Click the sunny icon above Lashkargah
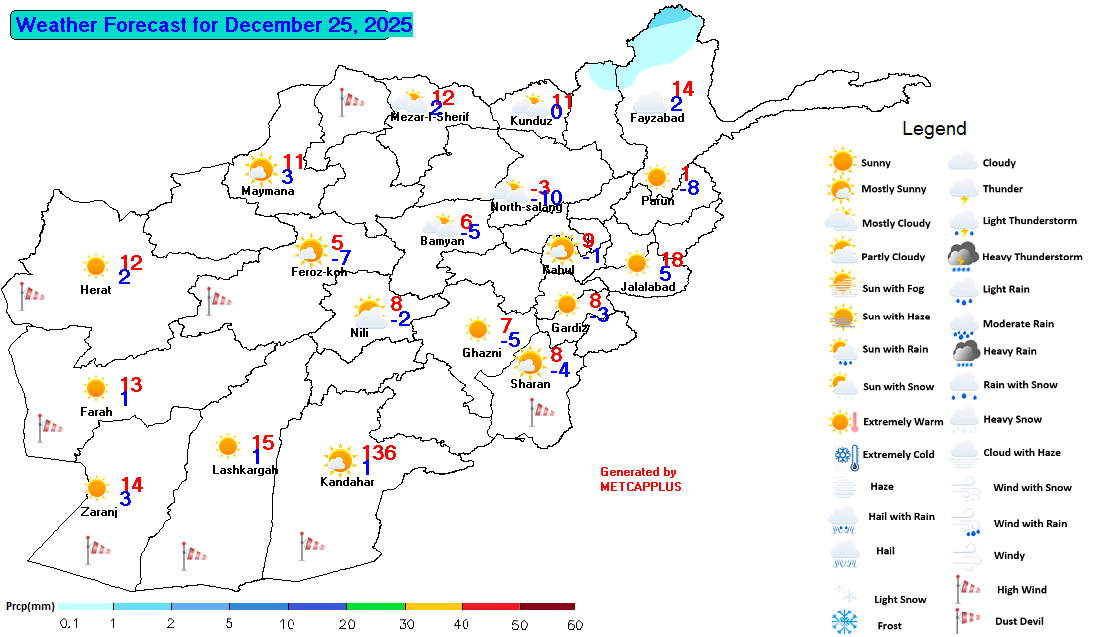Viewport: 1100px width, 637px height. tap(228, 446)
